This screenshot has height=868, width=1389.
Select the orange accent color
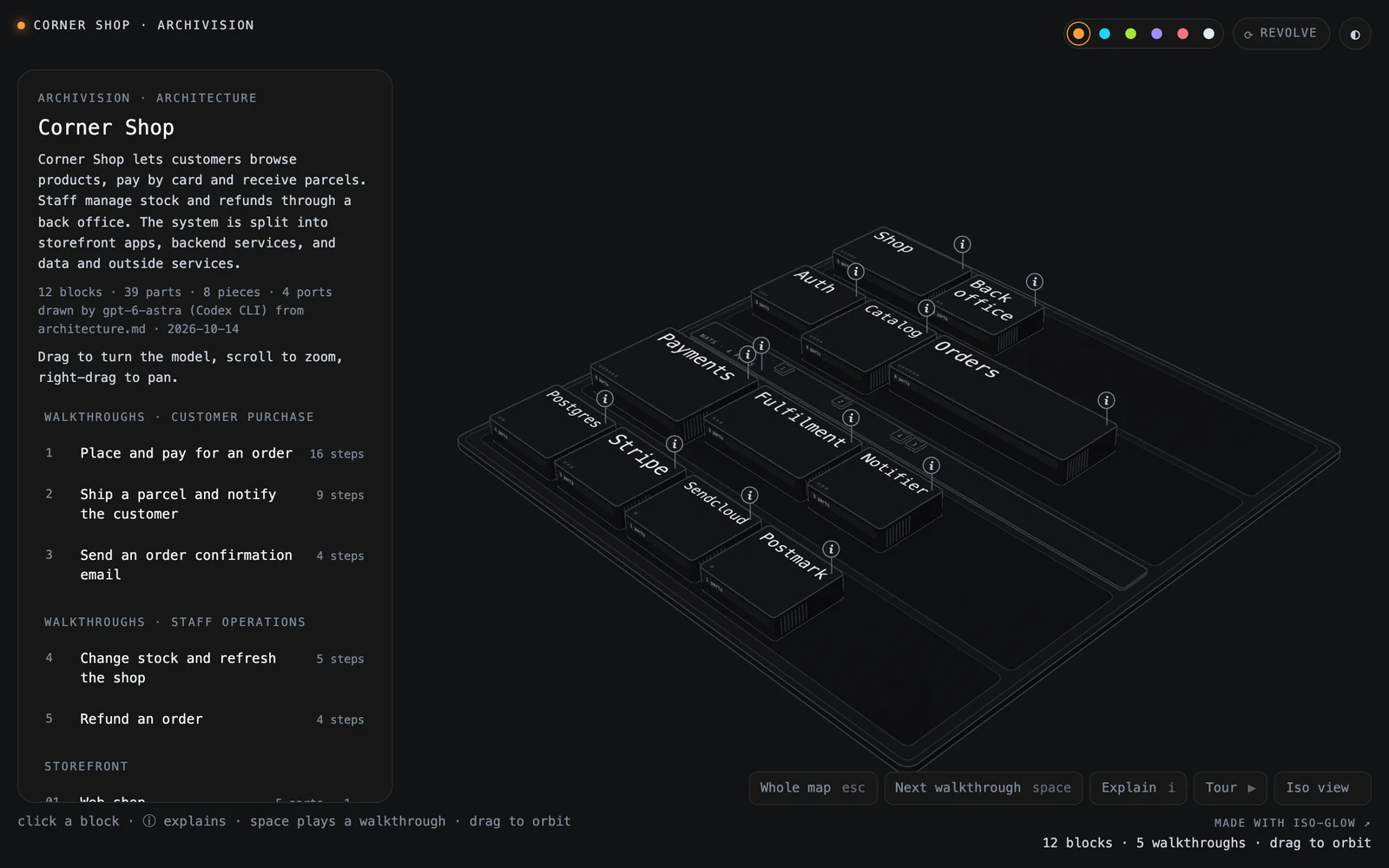[x=1078, y=34]
